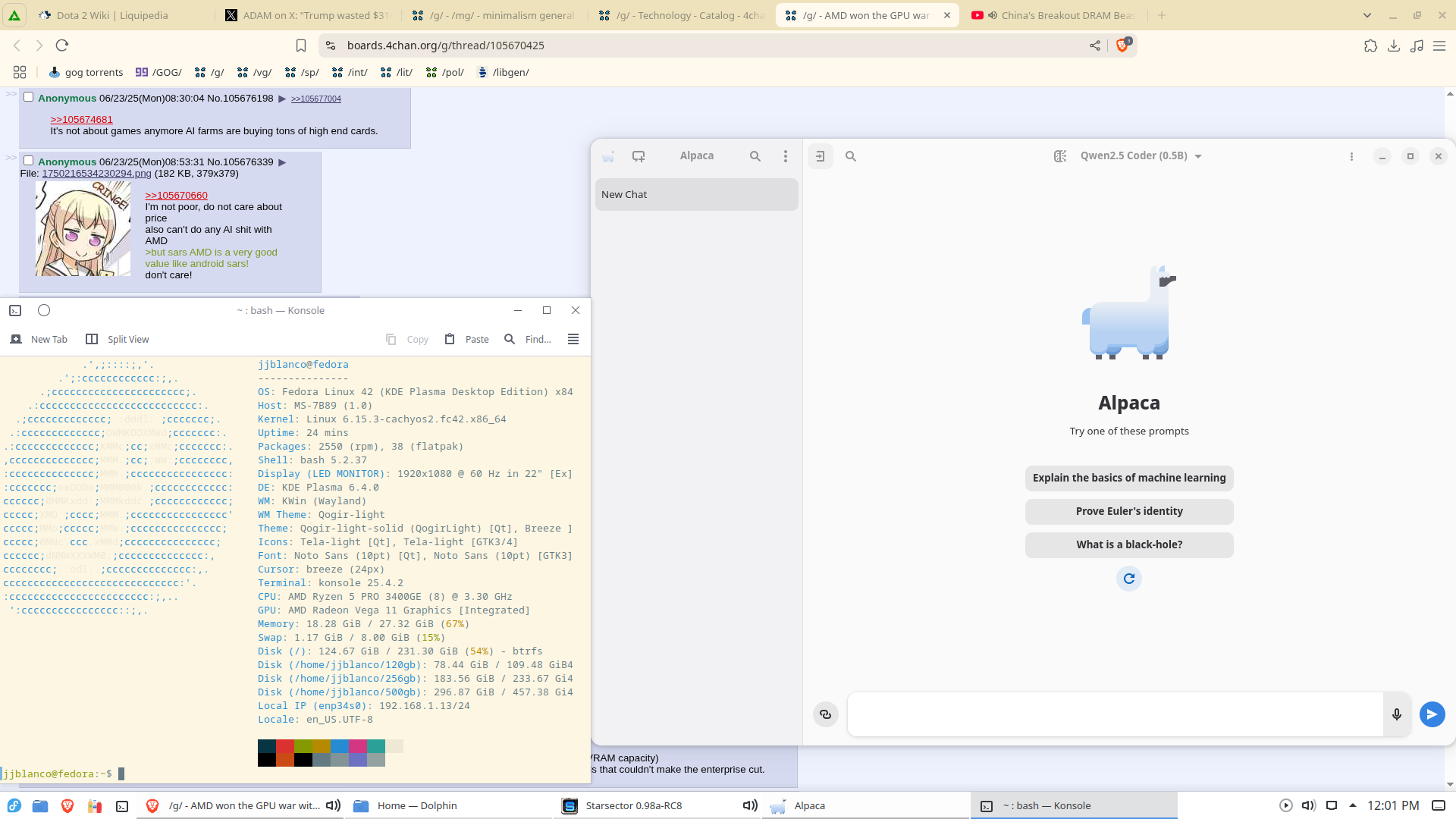Viewport: 1456px width, 819px height.
Task: Open Qwen2.5 Coder model dropdown
Action: [1141, 156]
